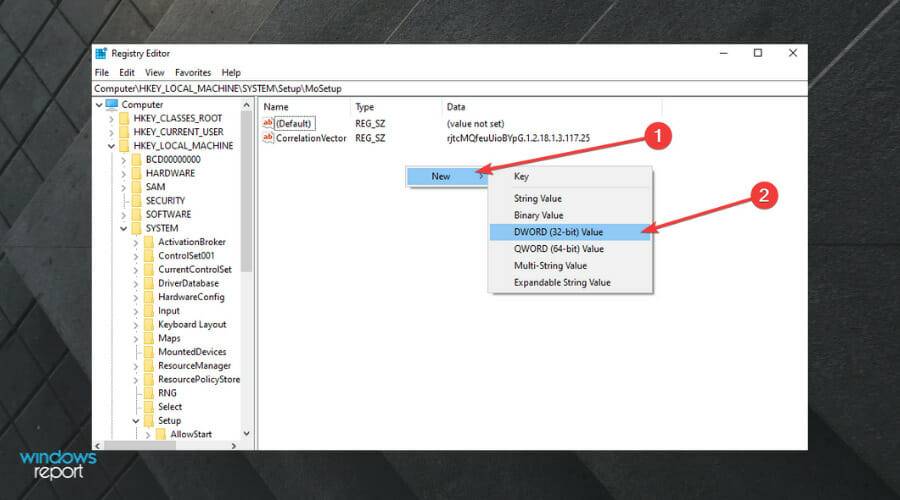Click the HardwareConfig folder icon
This screenshot has height=500, width=900.
pyautogui.click(x=149, y=297)
